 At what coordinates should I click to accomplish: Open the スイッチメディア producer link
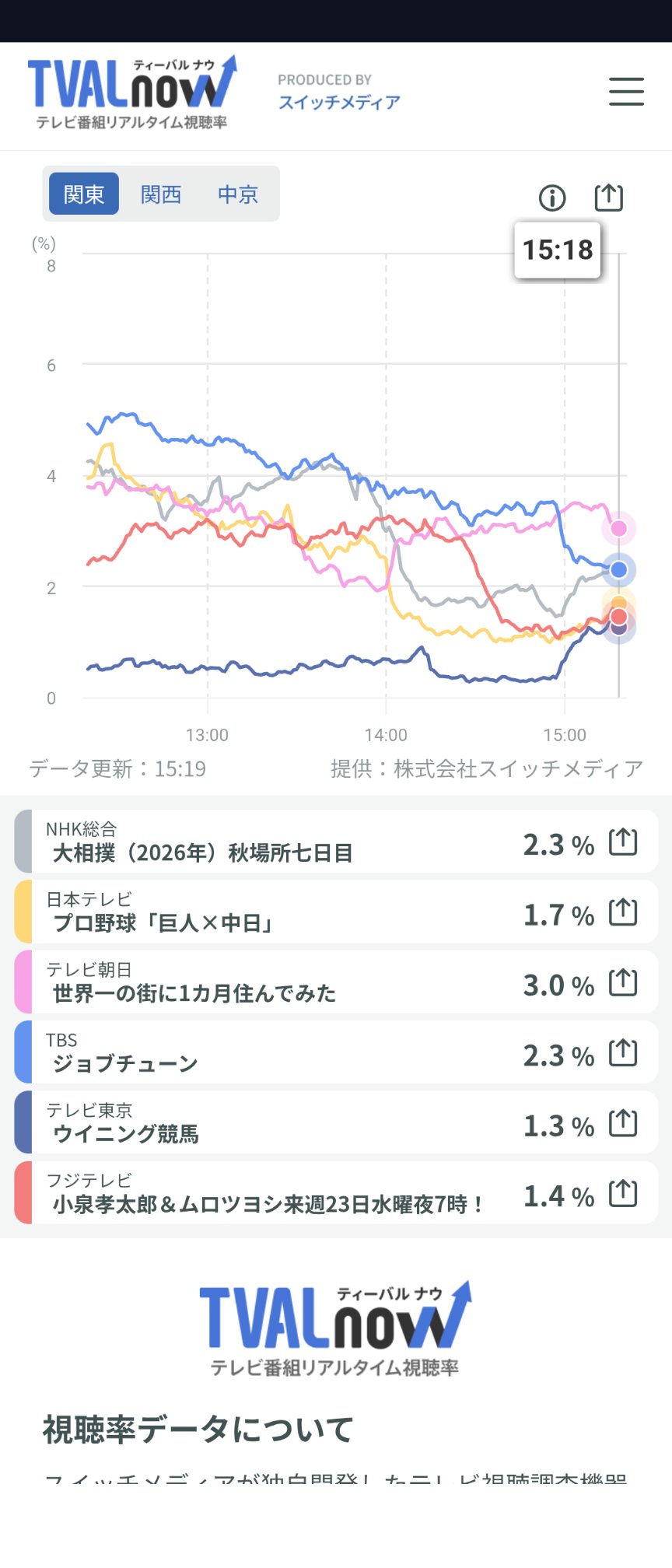pyautogui.click(x=339, y=102)
